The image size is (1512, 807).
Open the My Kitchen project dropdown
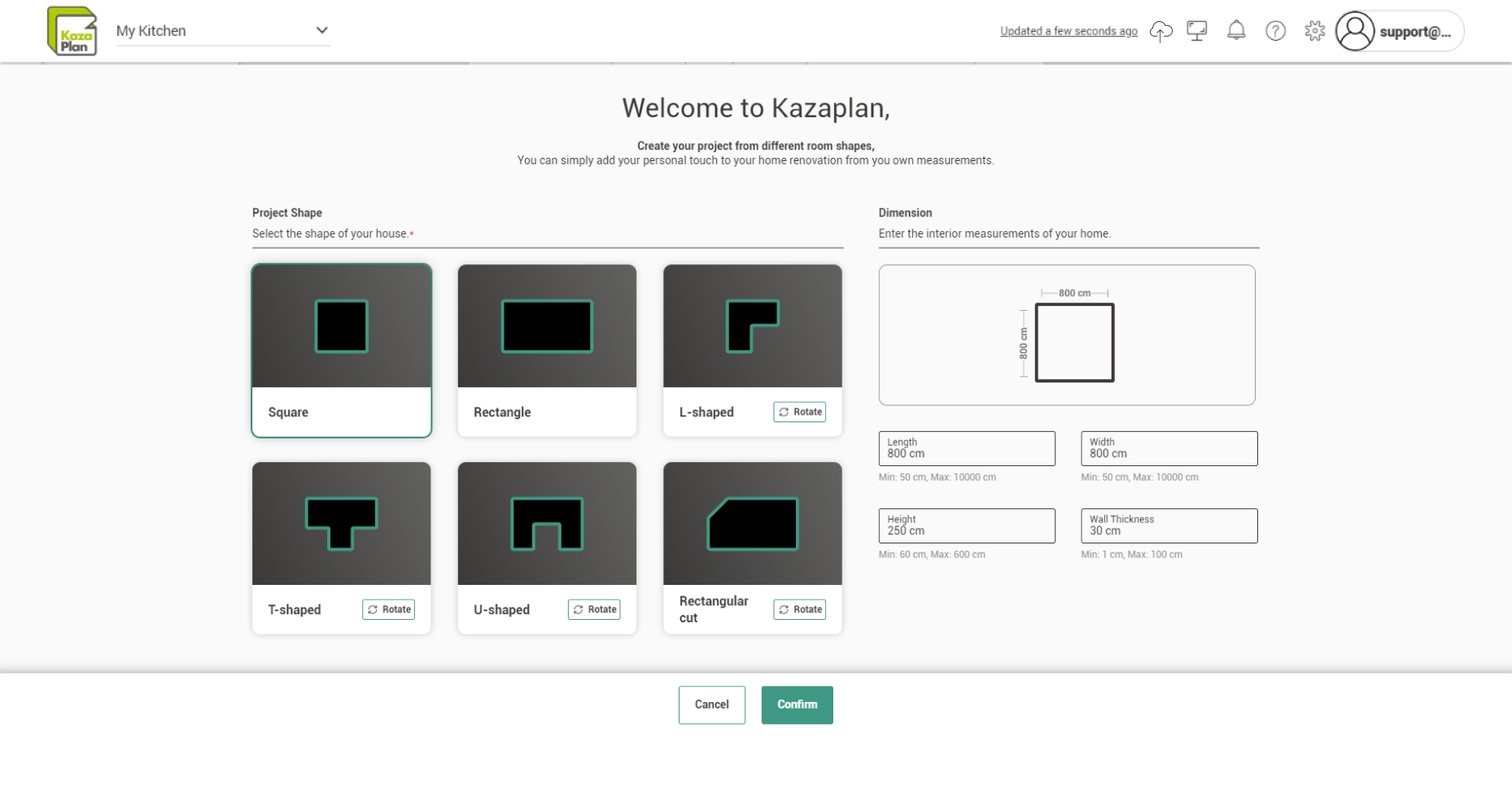pos(222,31)
